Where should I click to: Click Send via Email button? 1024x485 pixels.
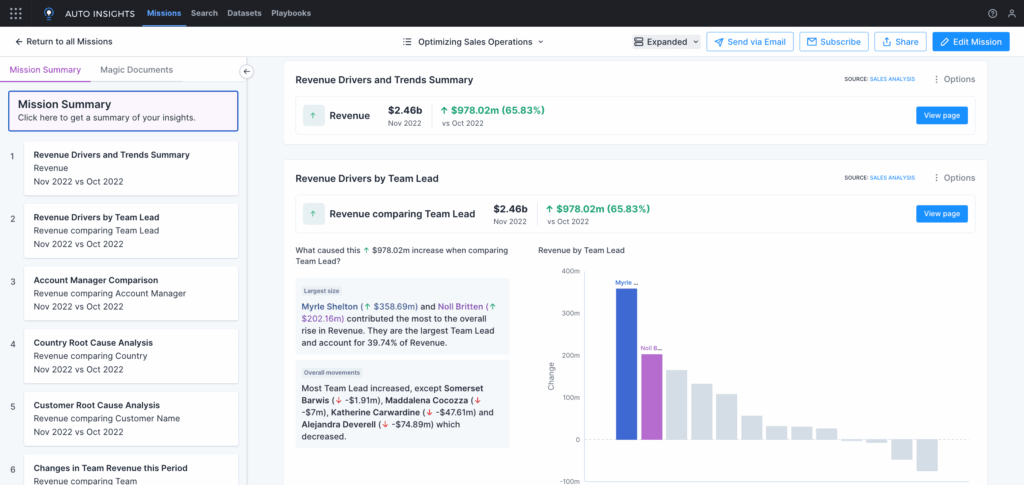point(750,42)
